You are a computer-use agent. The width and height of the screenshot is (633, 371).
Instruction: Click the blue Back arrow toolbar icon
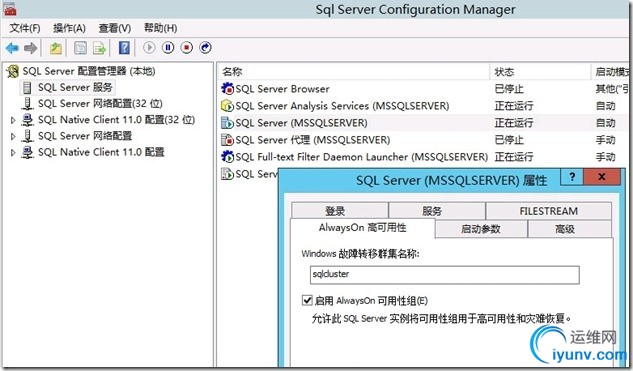pyautogui.click(x=13, y=48)
